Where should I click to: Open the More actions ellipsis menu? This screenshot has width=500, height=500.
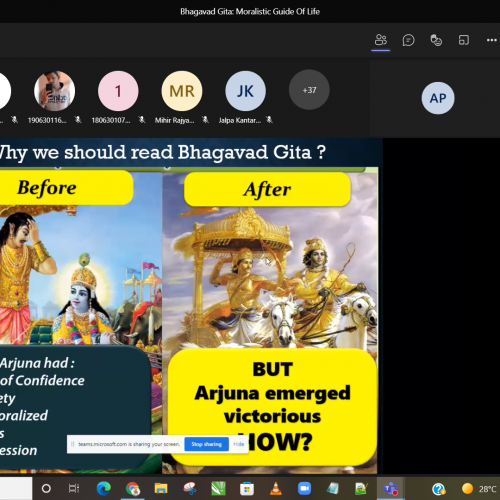point(492,40)
